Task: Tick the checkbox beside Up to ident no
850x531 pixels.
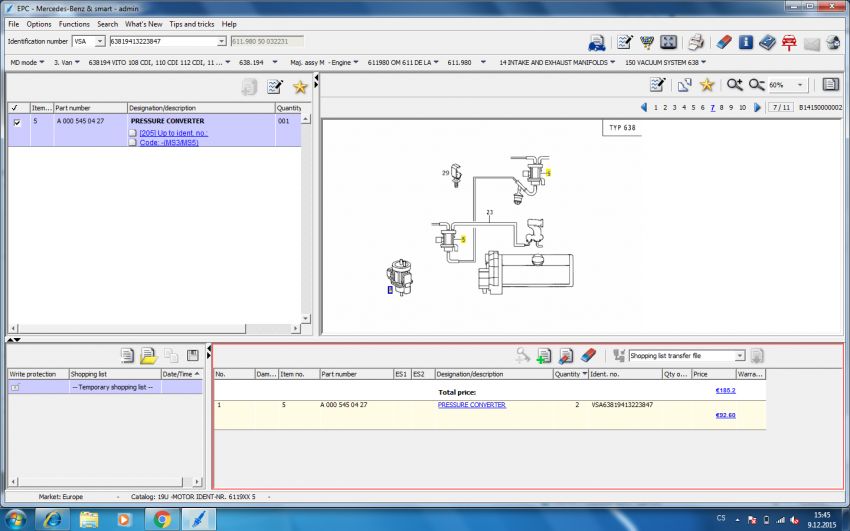Action: click(133, 133)
